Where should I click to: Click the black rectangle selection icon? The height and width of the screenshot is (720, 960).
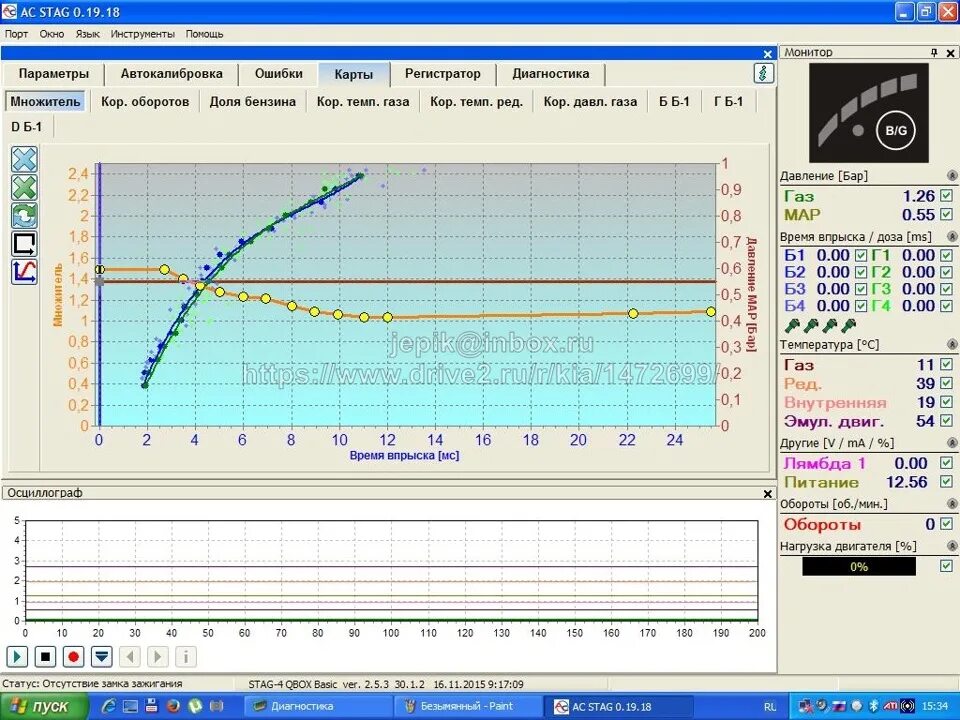24,244
